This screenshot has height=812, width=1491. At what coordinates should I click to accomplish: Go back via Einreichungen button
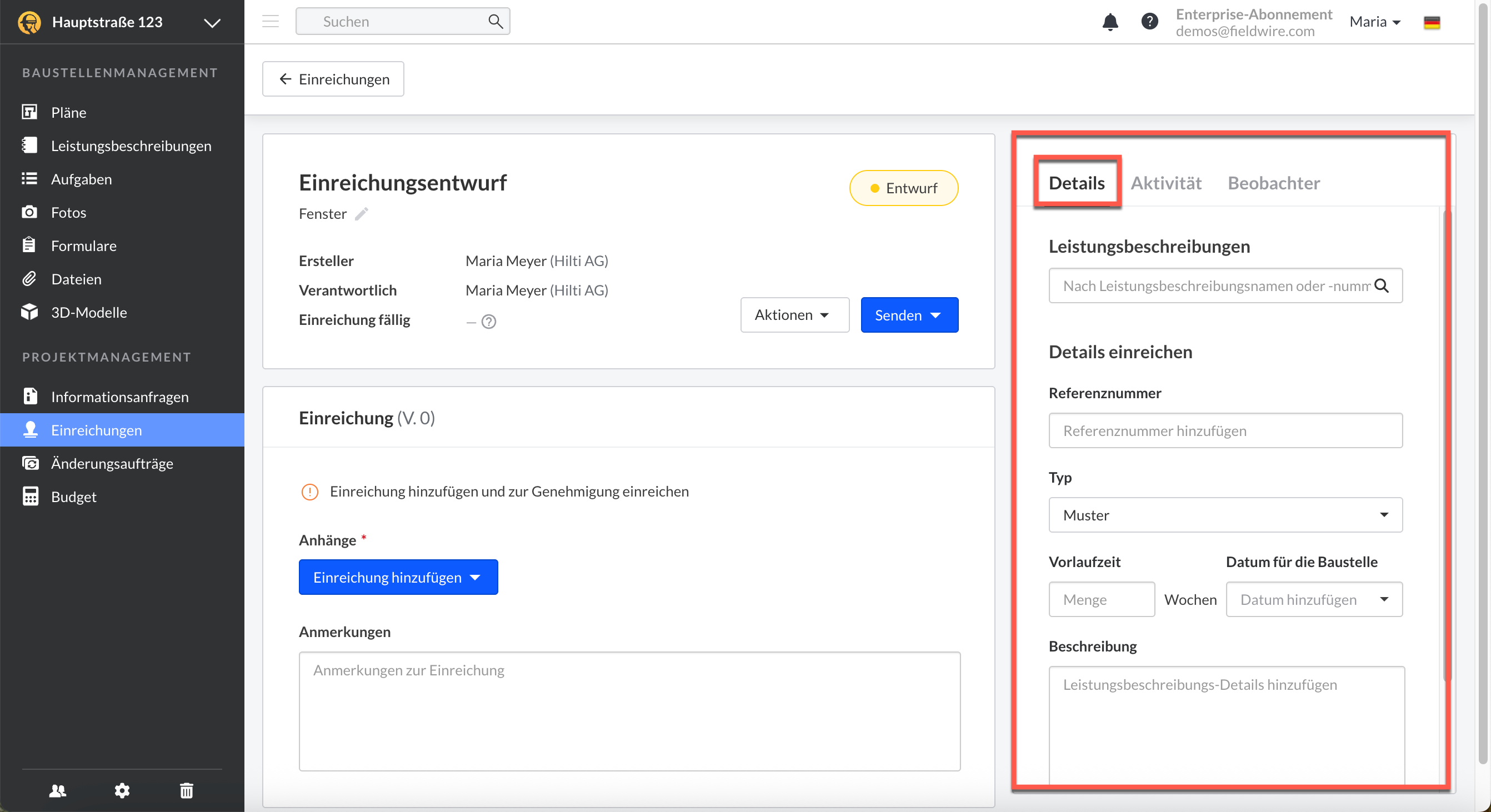[333, 79]
